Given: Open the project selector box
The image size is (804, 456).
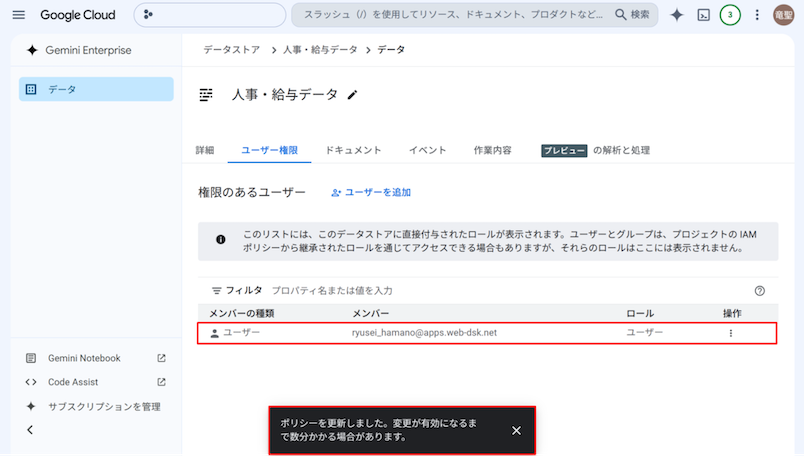Looking at the screenshot, I should pos(210,15).
